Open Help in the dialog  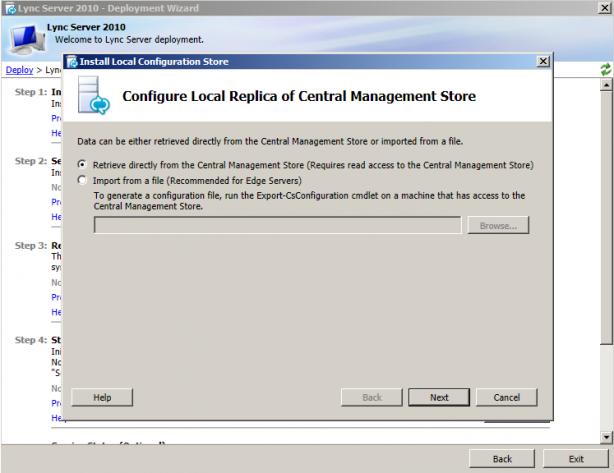[x=102, y=397]
